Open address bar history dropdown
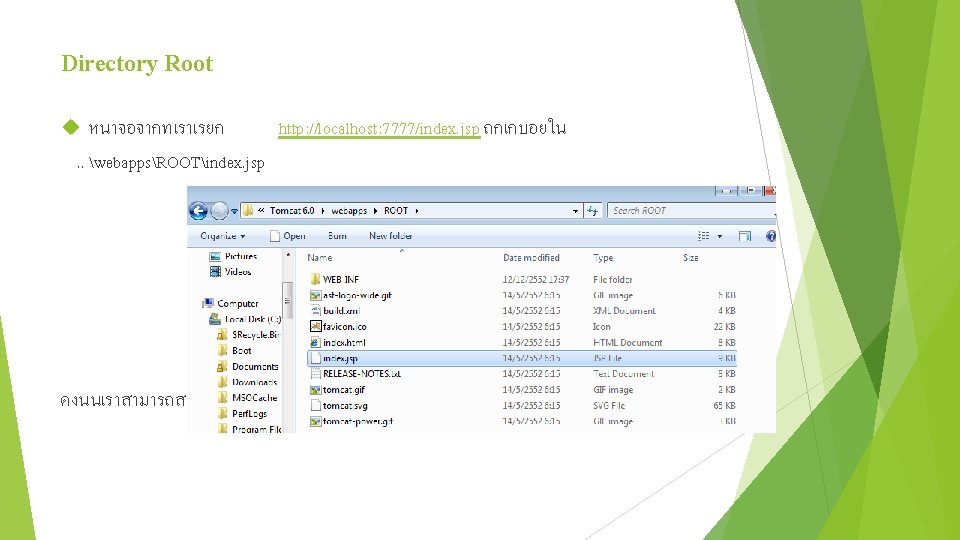 (575, 211)
